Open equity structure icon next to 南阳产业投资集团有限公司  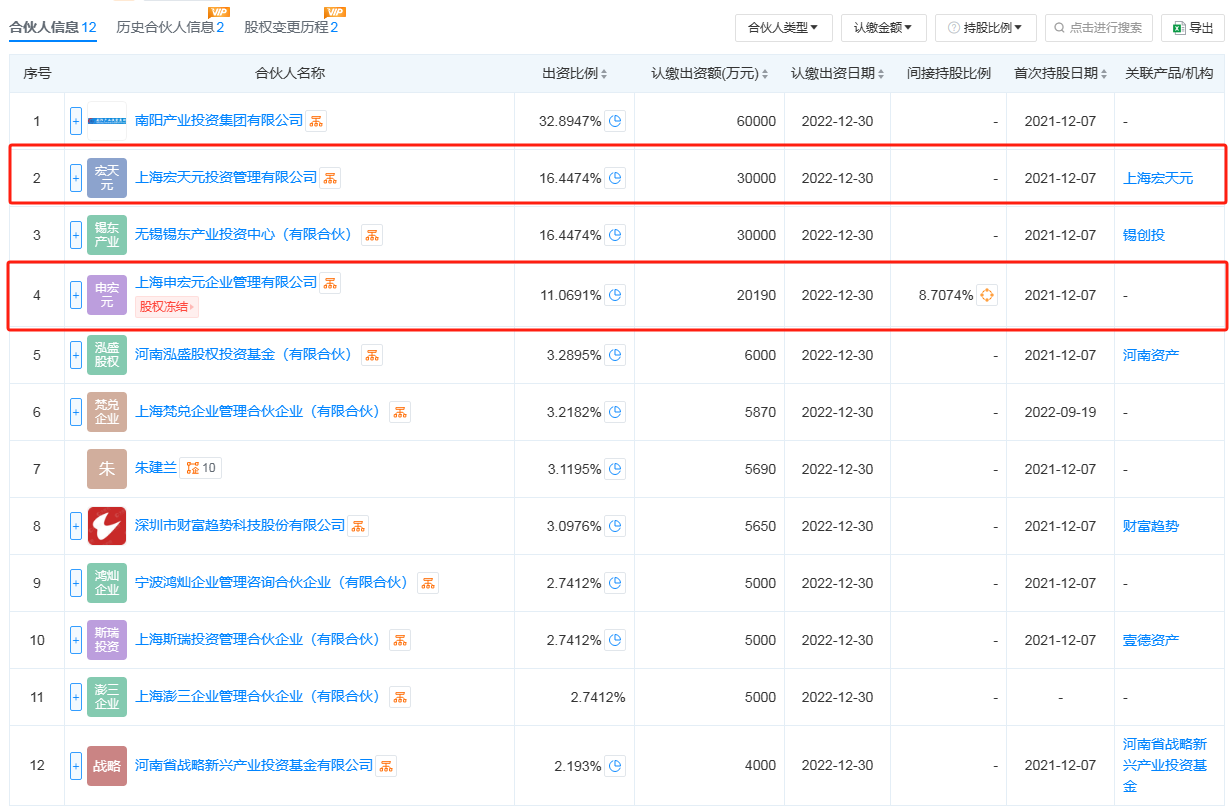[316, 121]
